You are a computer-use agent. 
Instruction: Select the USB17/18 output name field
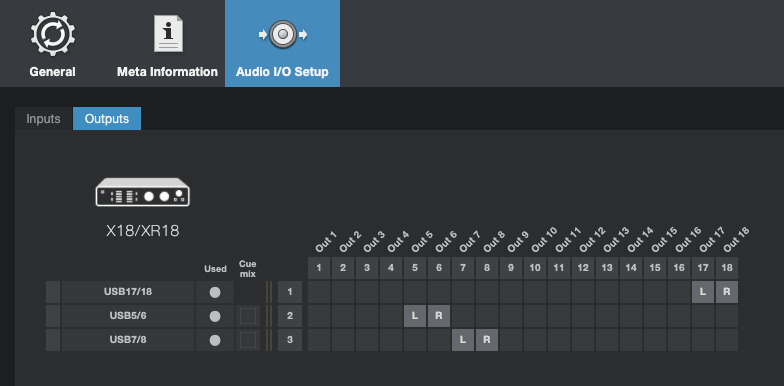[x=128, y=292]
